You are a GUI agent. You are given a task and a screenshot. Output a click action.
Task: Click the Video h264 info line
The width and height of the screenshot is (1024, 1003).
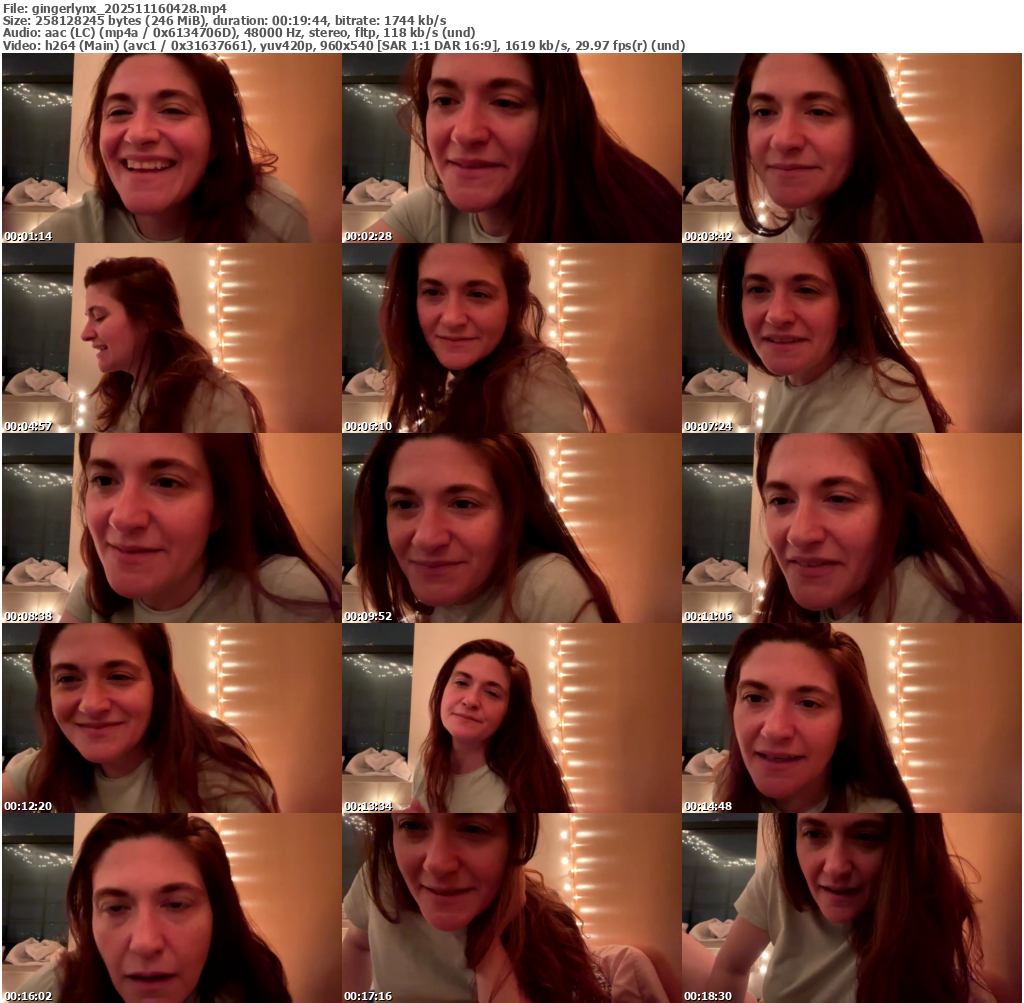coord(340,46)
